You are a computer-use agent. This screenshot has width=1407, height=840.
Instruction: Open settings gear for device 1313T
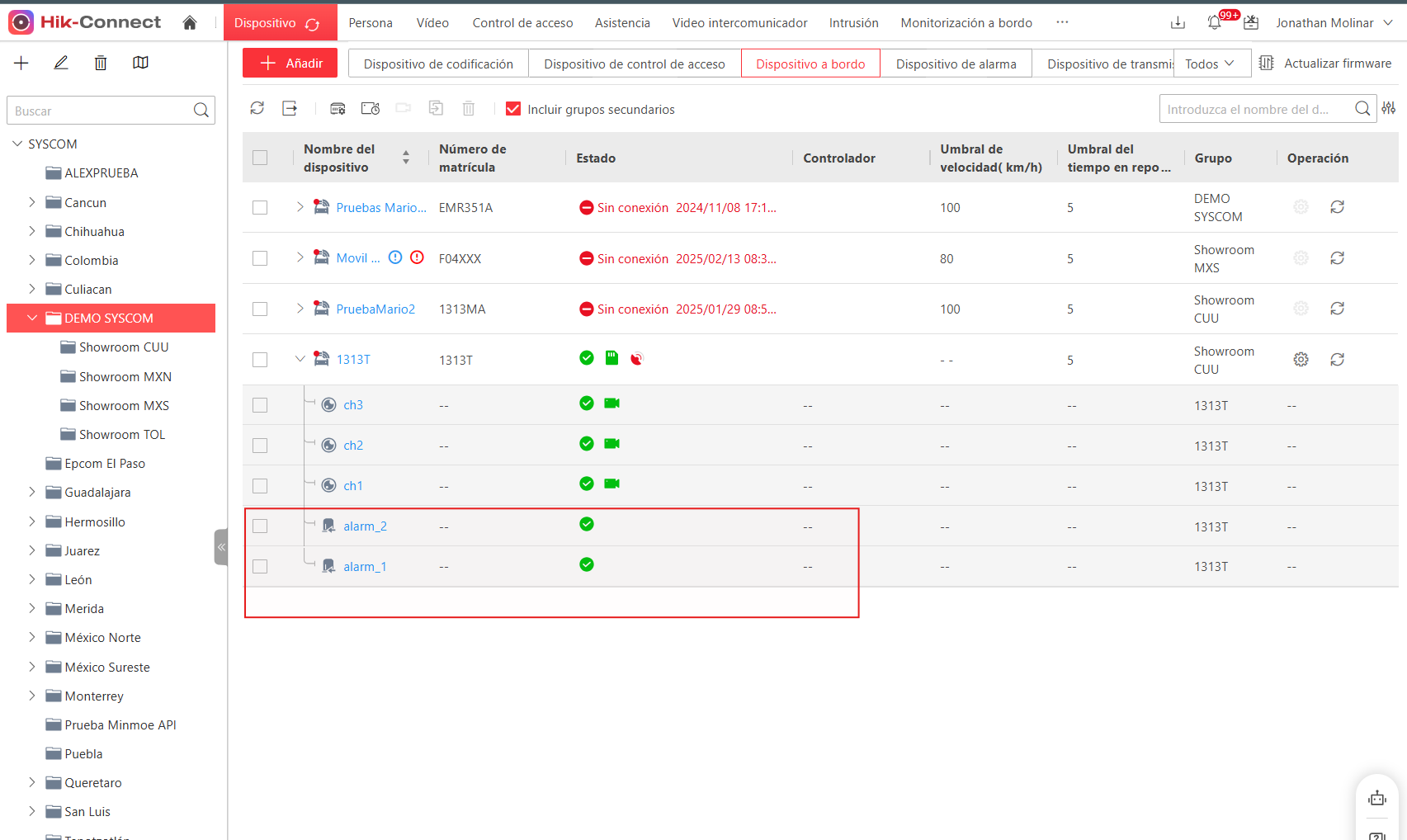tap(1301, 360)
